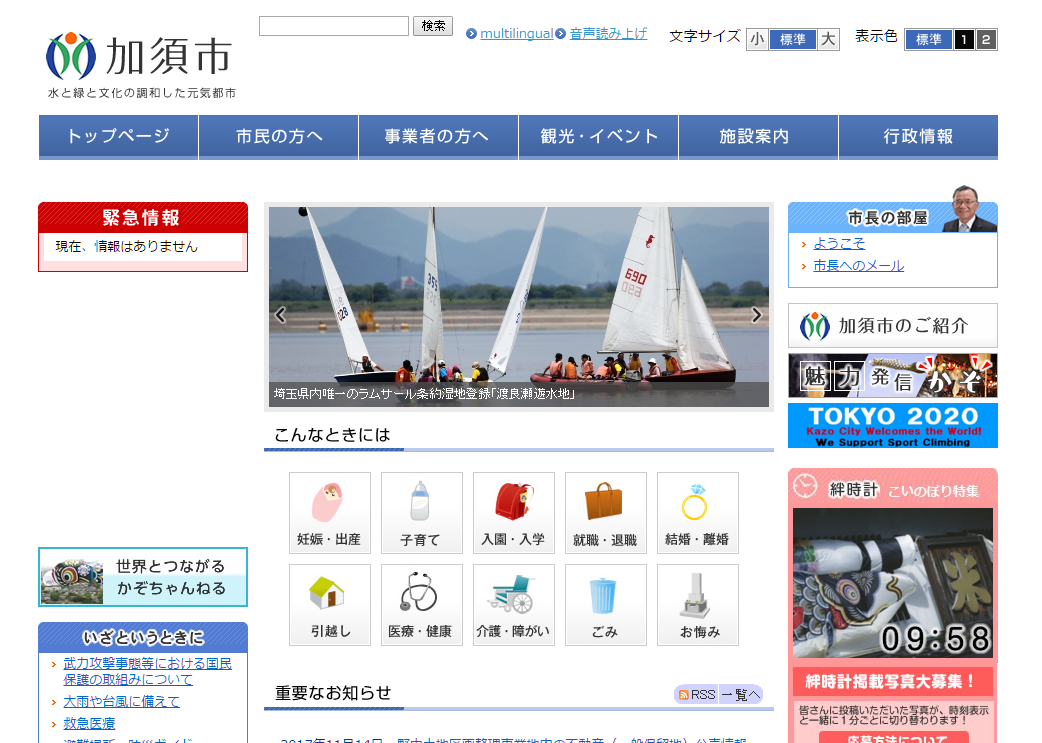The height and width of the screenshot is (743, 1042).
Task: Open the 子育て baby bottle icon
Action: coord(422,512)
